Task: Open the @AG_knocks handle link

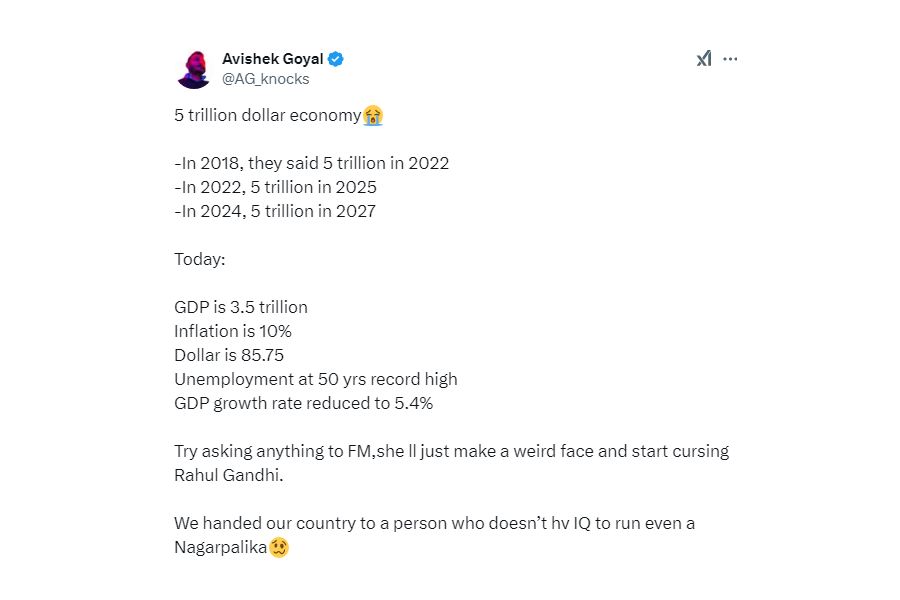Action: tap(265, 79)
